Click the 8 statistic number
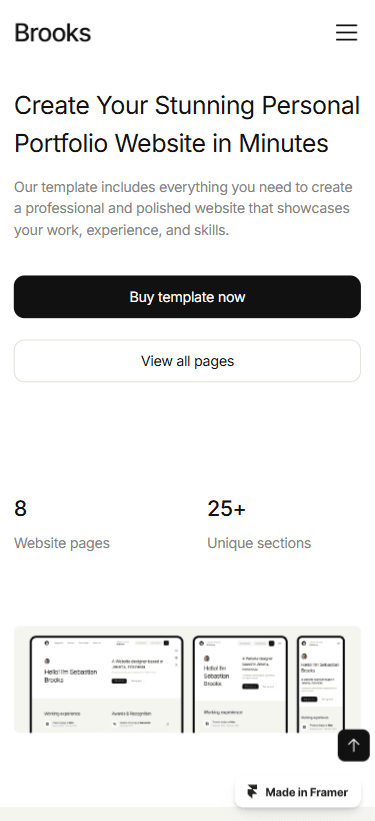Screen dimensions: 375x821 pyautogui.click(x=20, y=508)
